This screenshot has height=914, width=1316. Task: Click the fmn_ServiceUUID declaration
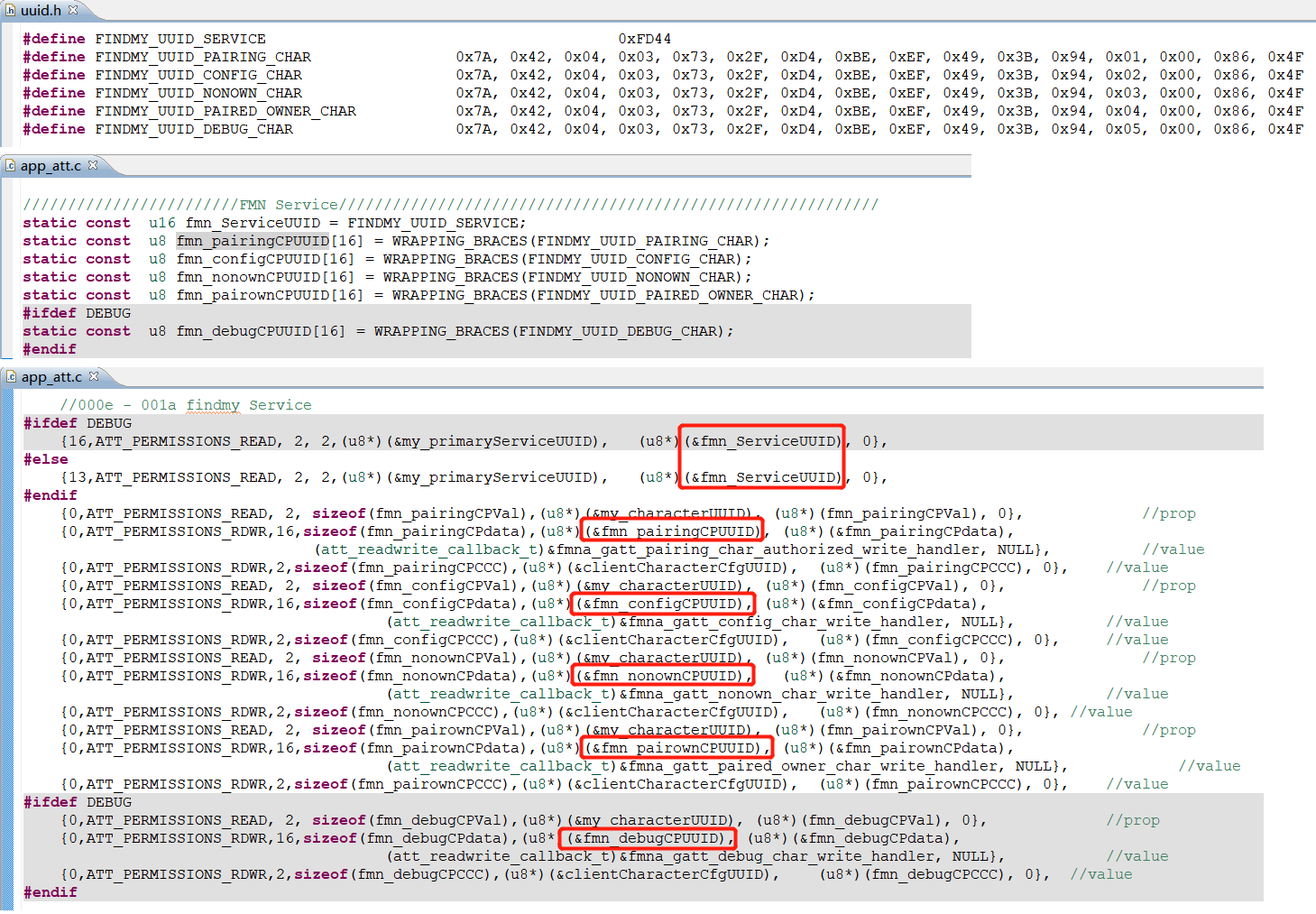tap(253, 222)
